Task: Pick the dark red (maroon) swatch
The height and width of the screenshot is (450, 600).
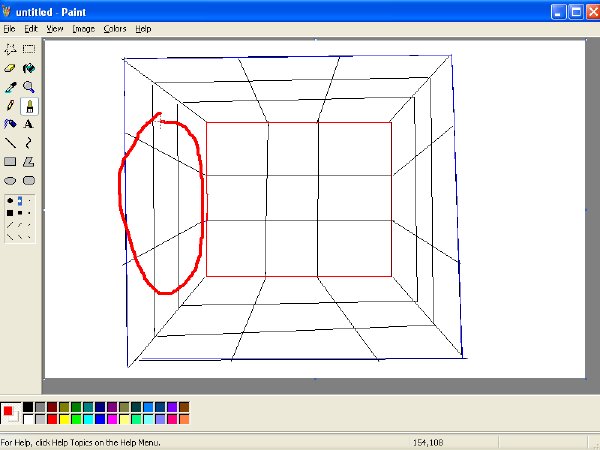Action: click(x=52, y=407)
